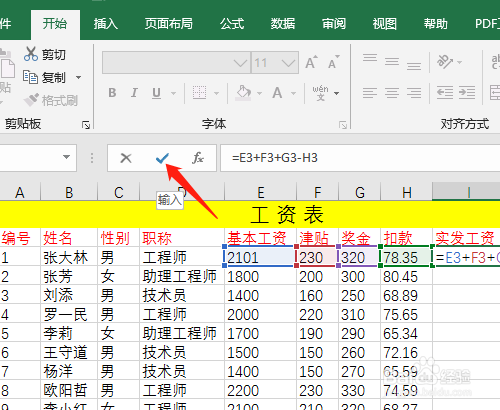The image size is (500, 410).
Task: Open the Borders dropdown arrow
Action: [x=216, y=93]
